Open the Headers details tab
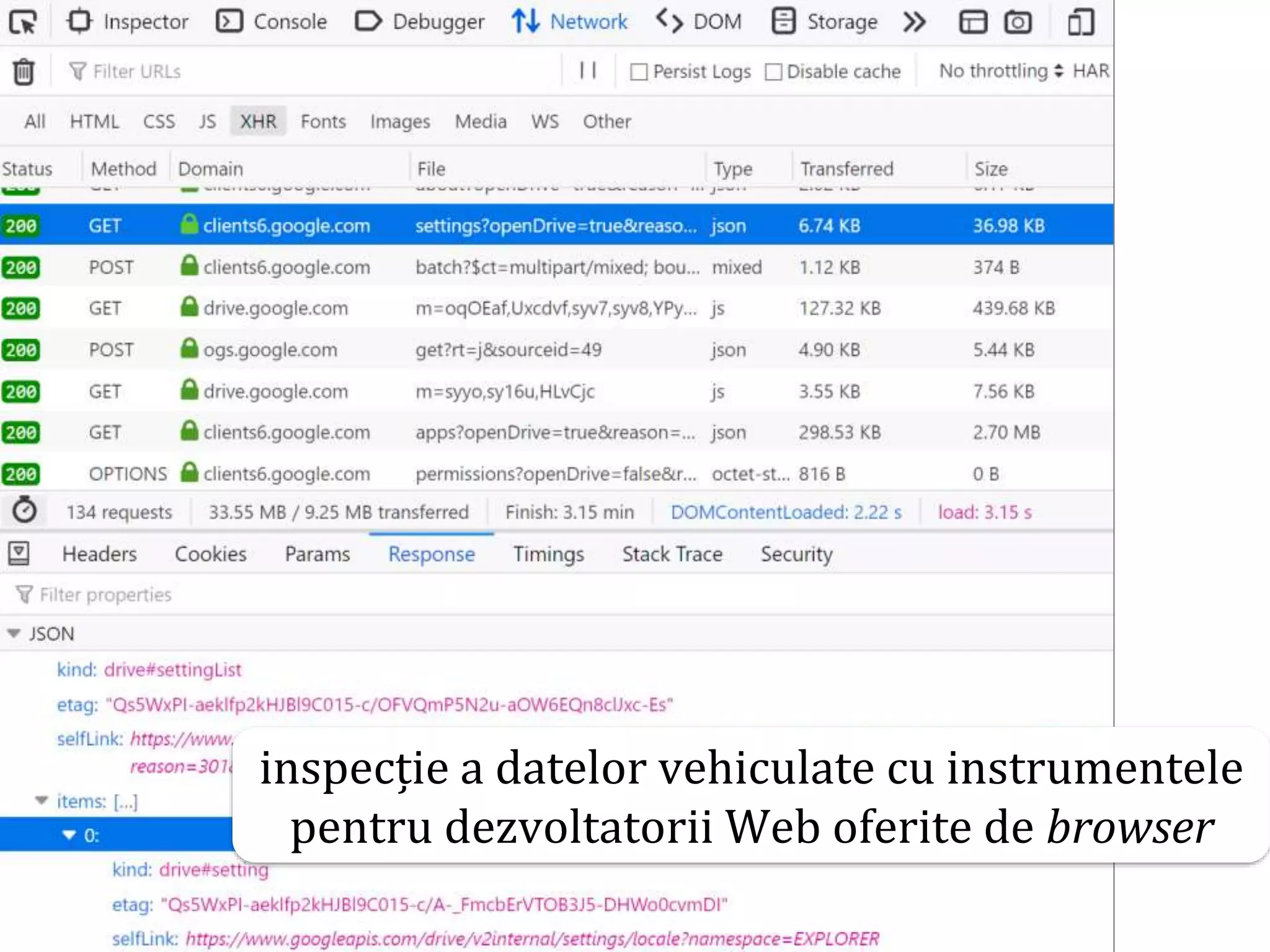The height and width of the screenshot is (952, 1270). (99, 553)
